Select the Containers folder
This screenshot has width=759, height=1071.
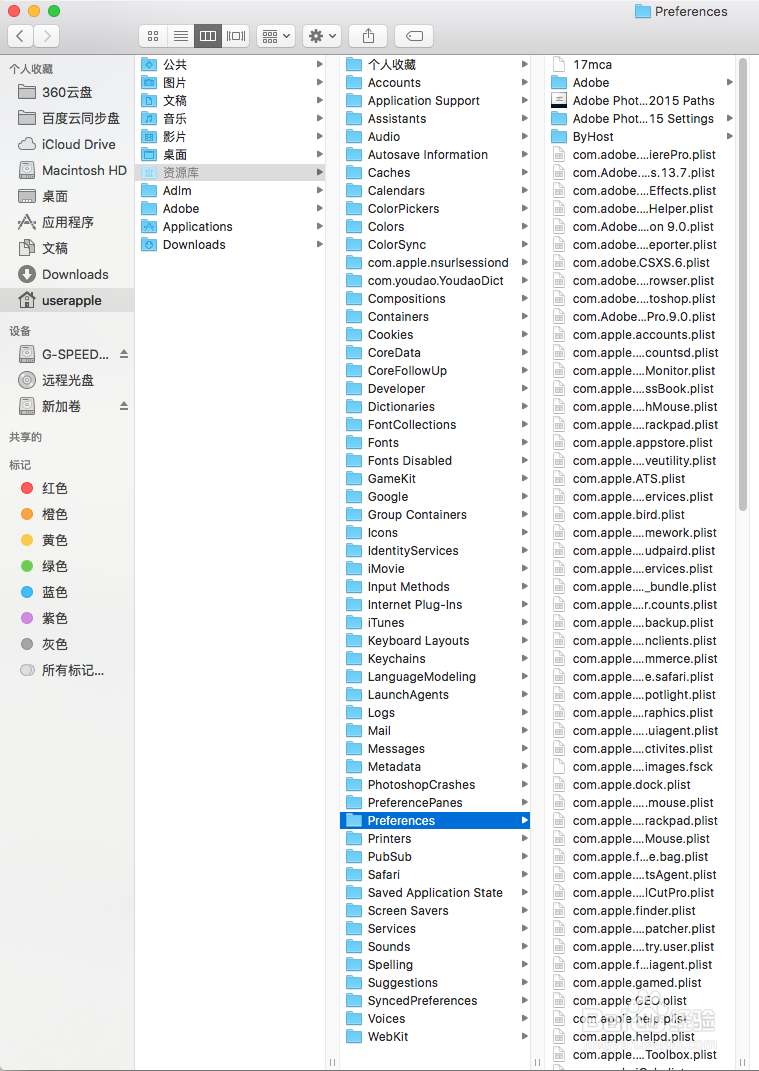point(435,316)
